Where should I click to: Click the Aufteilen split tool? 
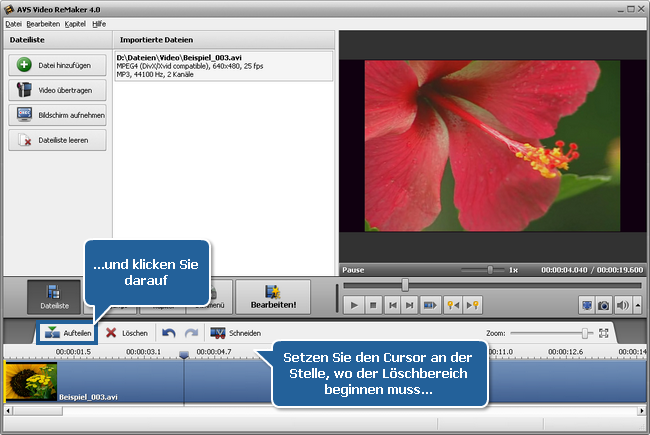coord(67,332)
